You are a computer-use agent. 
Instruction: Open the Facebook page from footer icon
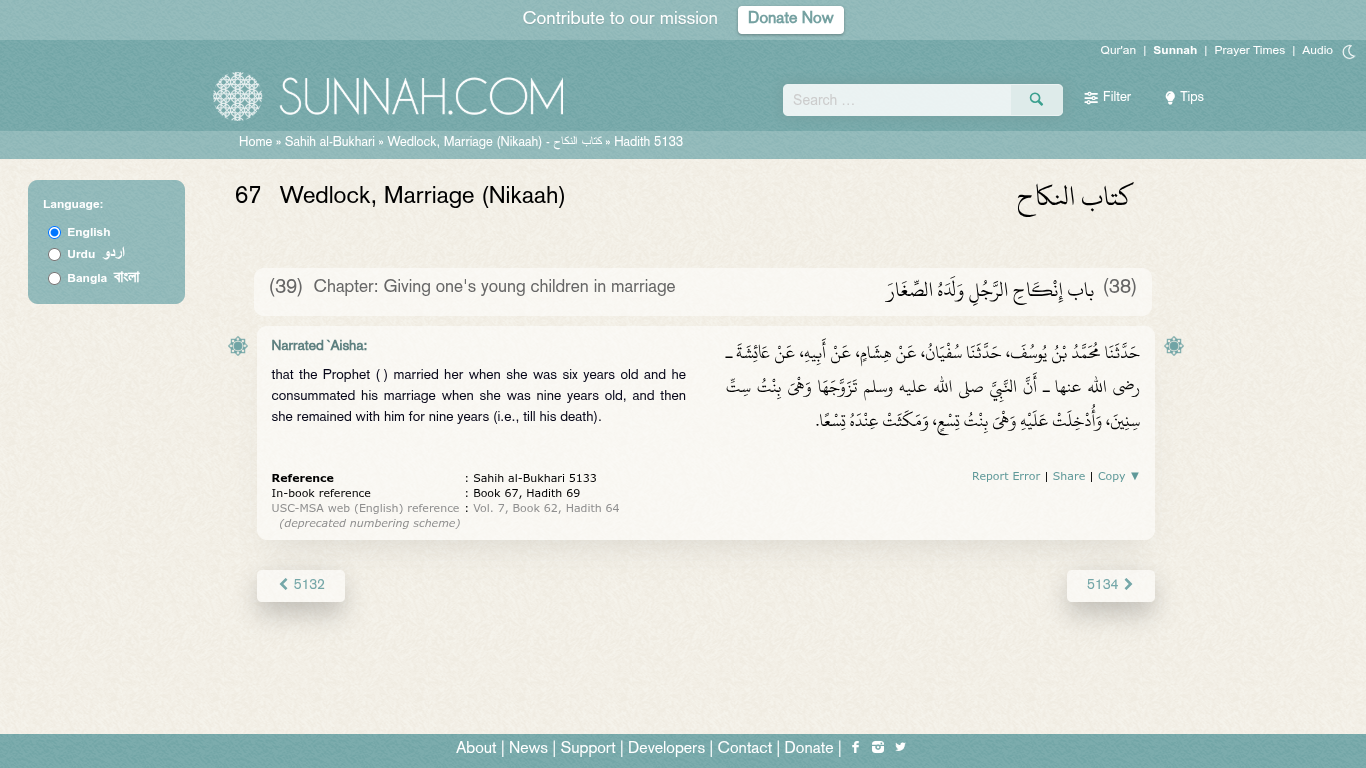(x=855, y=748)
